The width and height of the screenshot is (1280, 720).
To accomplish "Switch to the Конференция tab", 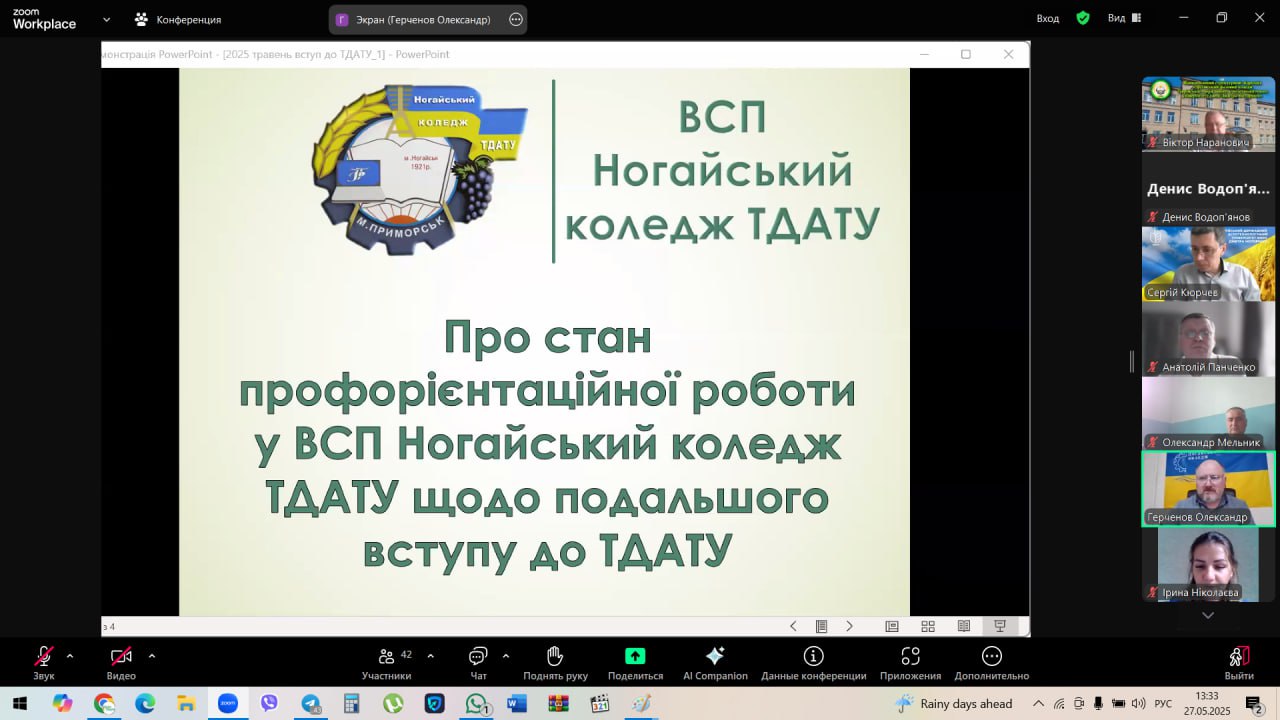I will 178,19.
